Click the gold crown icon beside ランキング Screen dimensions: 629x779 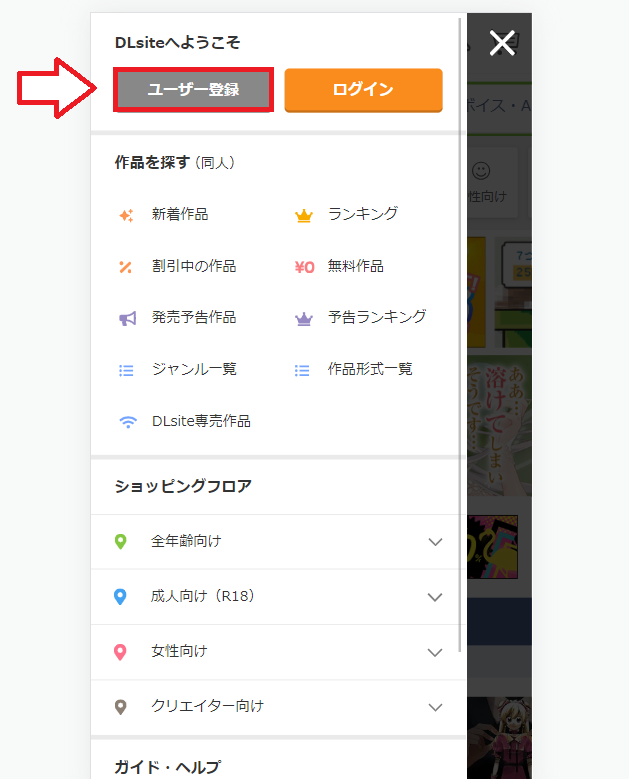pyautogui.click(x=304, y=216)
